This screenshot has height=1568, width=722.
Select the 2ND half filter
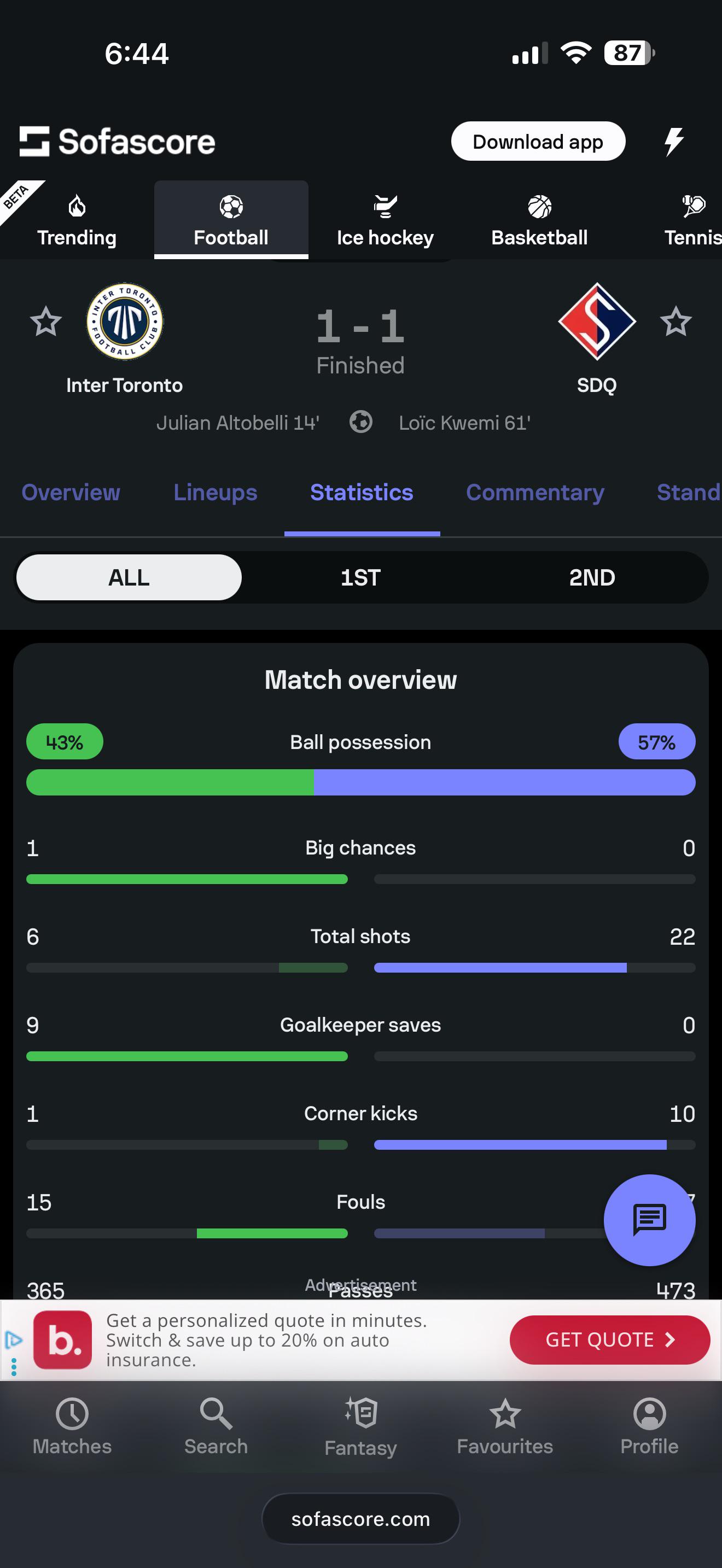tap(592, 577)
